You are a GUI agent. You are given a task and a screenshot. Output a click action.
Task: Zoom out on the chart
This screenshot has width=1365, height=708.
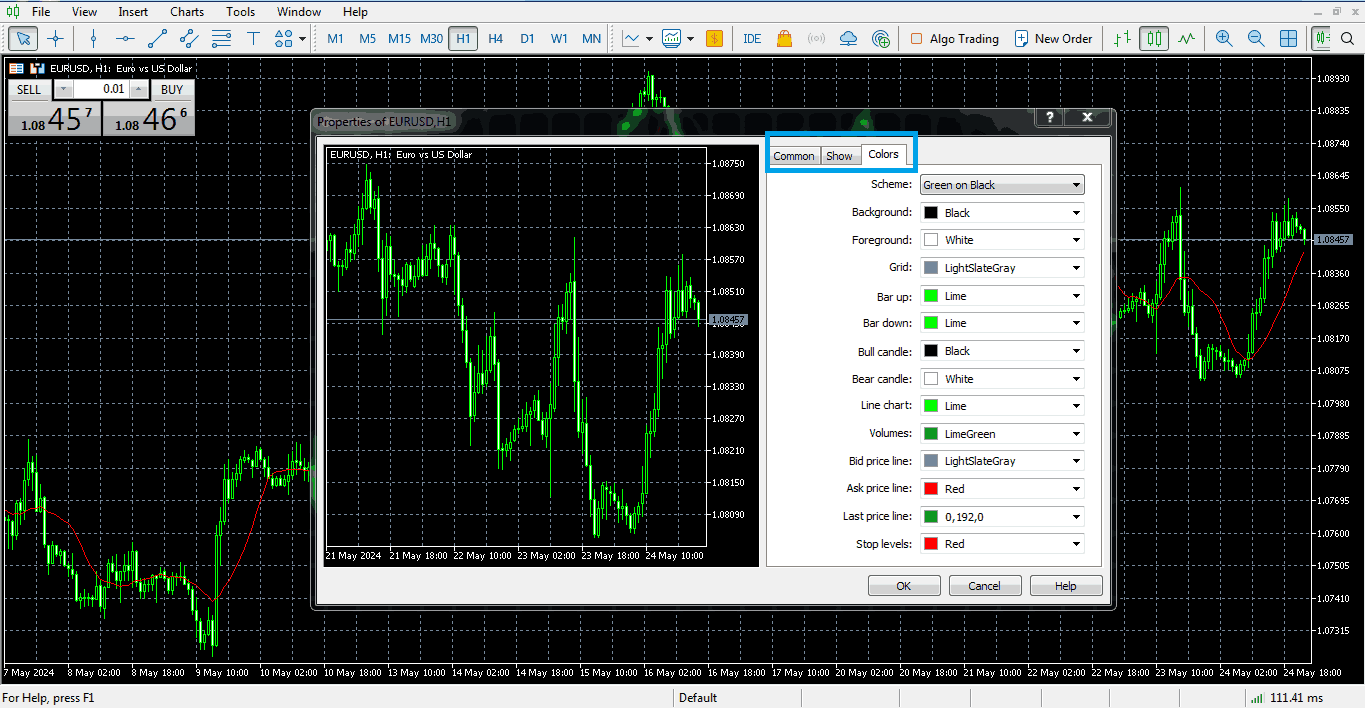(1256, 39)
